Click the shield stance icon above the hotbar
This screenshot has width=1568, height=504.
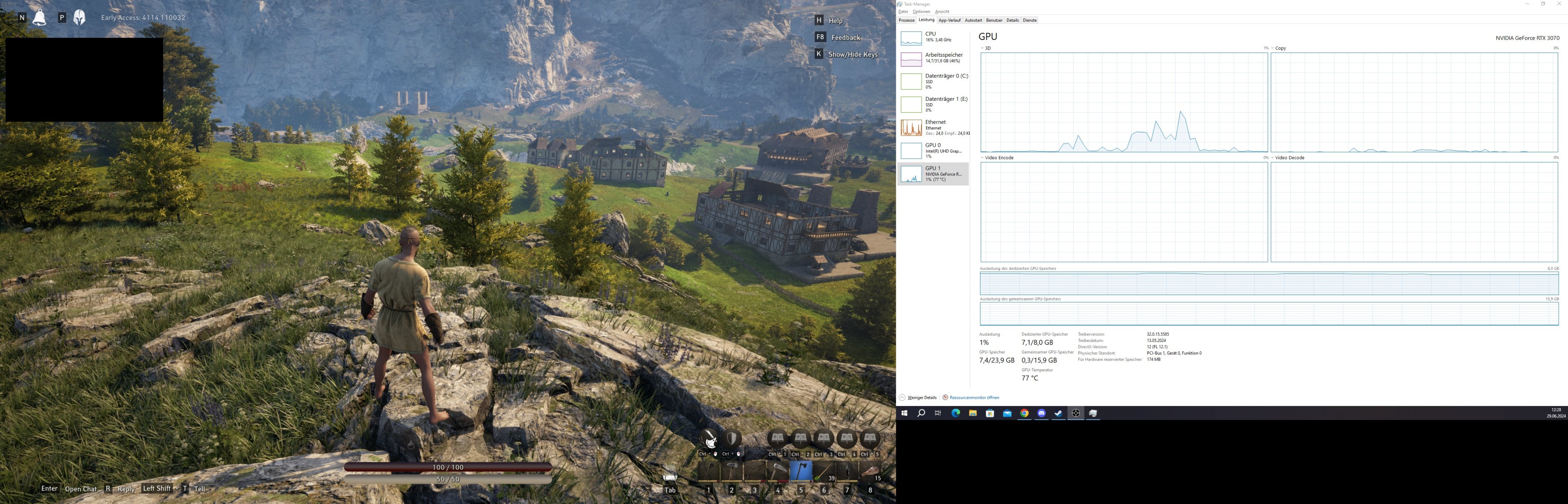pyautogui.click(x=732, y=438)
